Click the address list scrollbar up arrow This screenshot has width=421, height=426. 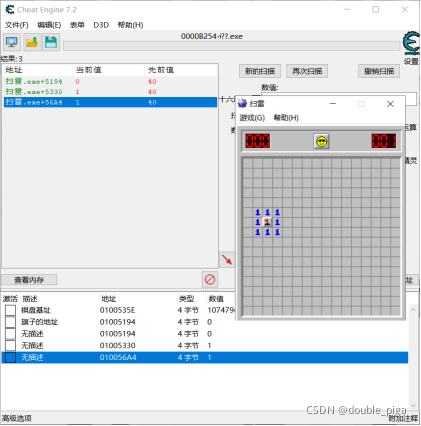[x=413, y=310]
